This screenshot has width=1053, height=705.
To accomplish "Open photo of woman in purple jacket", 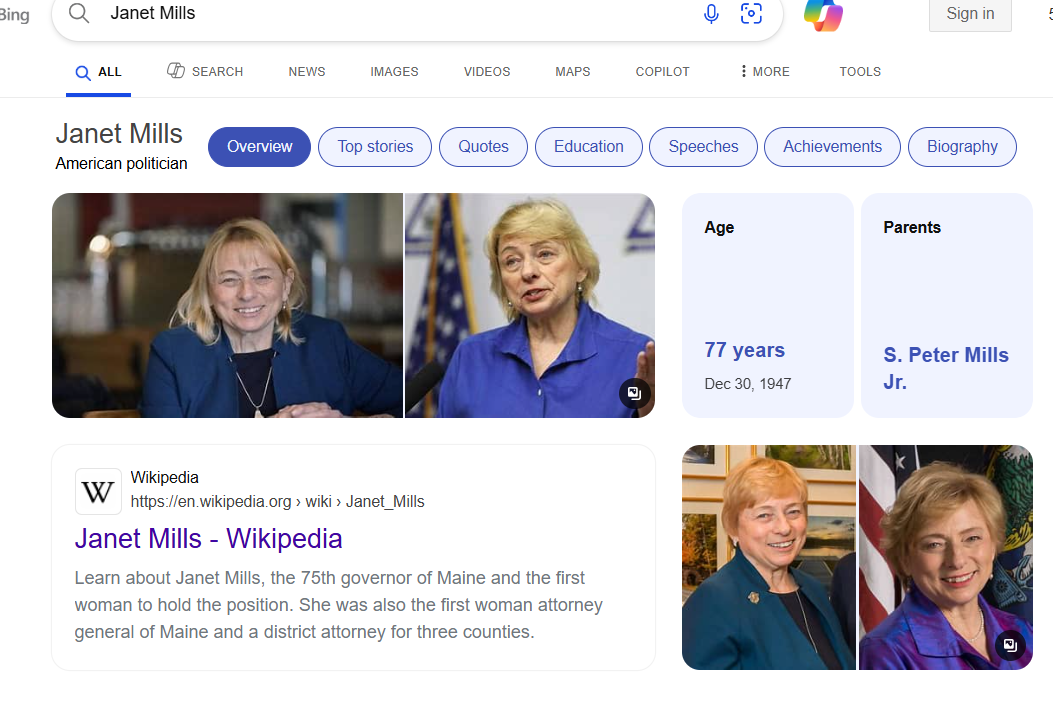I will coord(946,557).
